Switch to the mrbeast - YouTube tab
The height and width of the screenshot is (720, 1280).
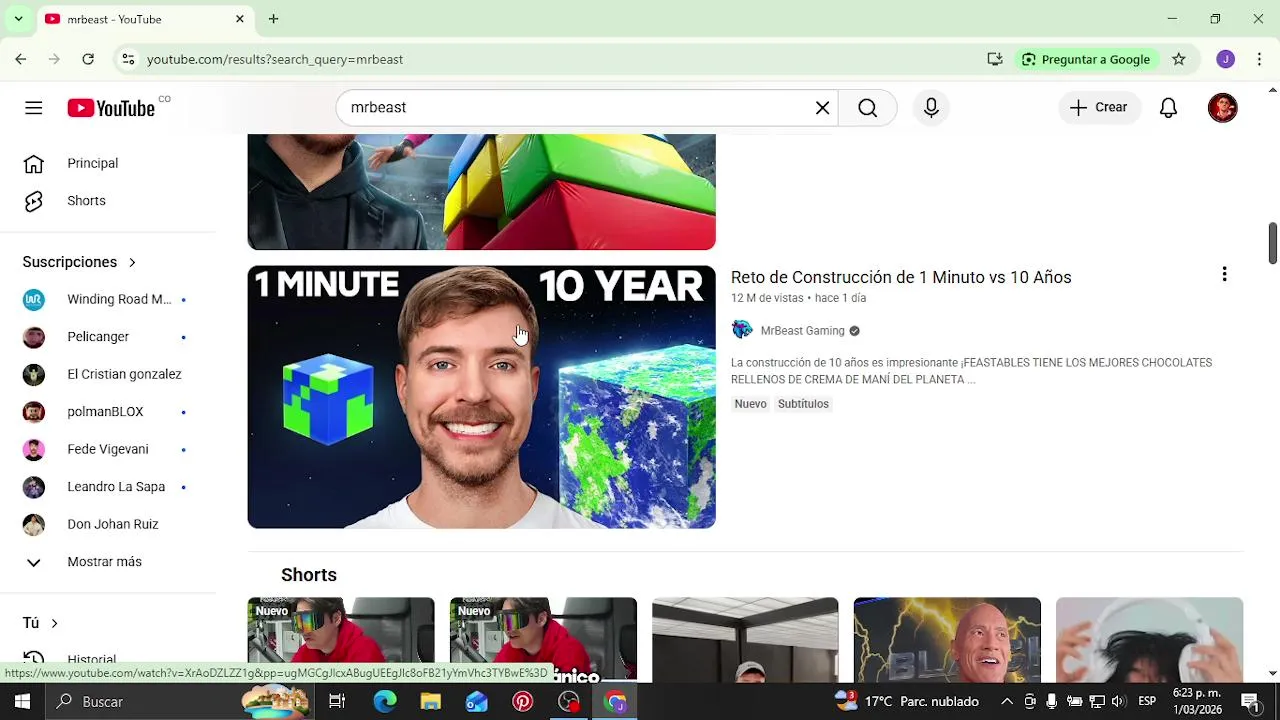(x=143, y=19)
